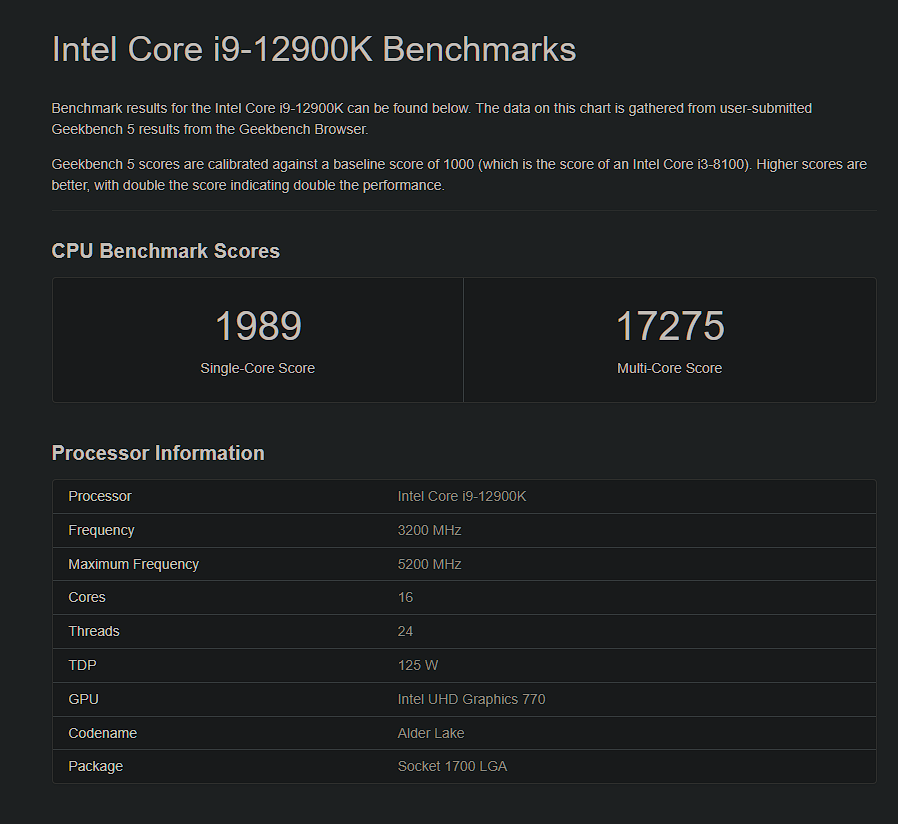Screen dimensions: 898x824
Task: Click the CPU Benchmark Scores heading
Action: coord(166,251)
